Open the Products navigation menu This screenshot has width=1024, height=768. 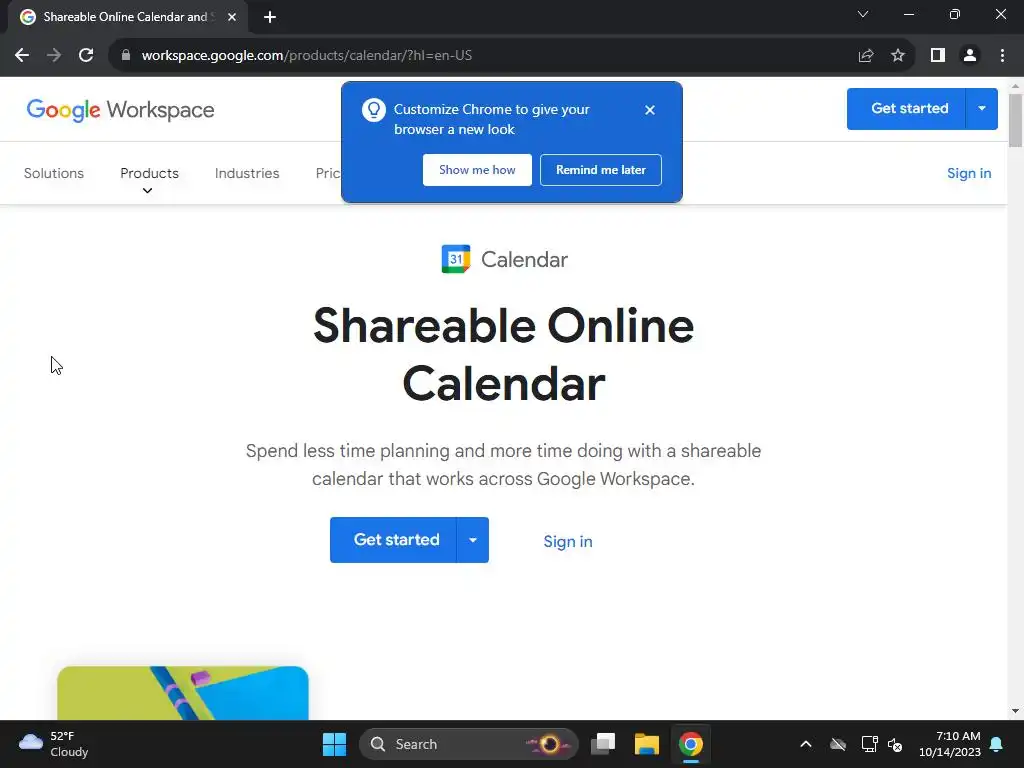[x=149, y=173]
